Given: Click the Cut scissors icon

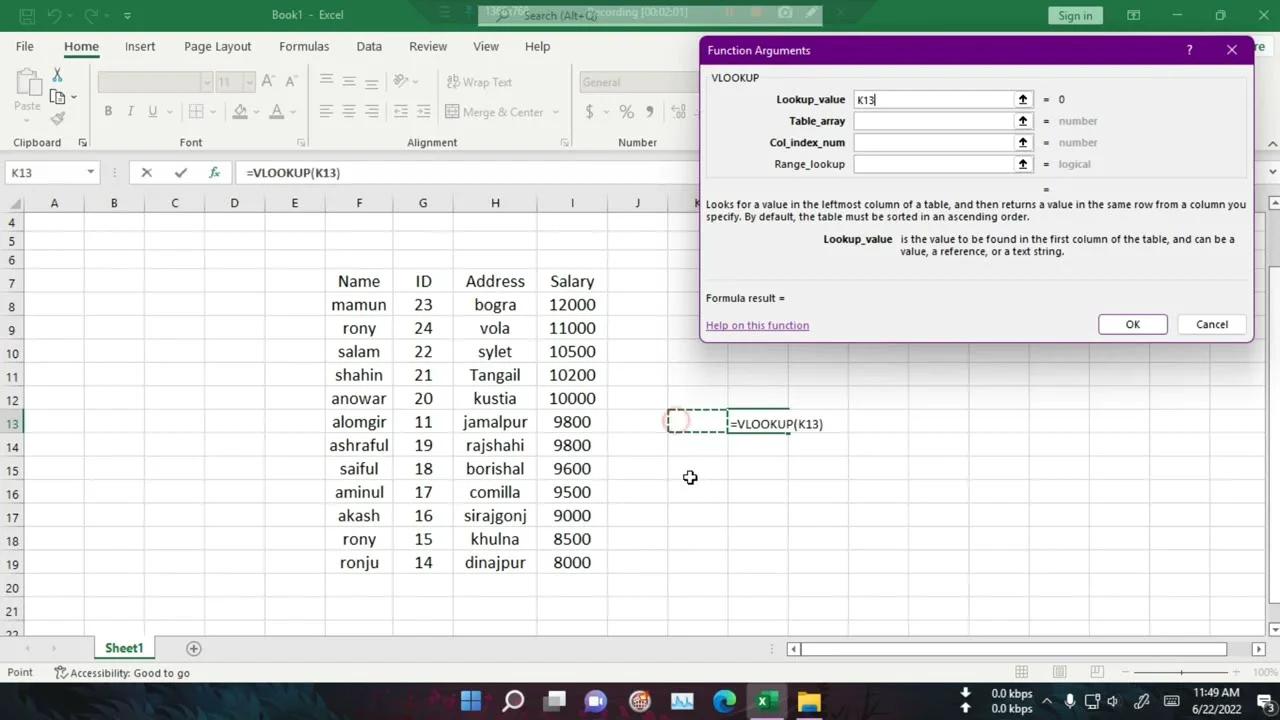Looking at the screenshot, I should [x=57, y=76].
